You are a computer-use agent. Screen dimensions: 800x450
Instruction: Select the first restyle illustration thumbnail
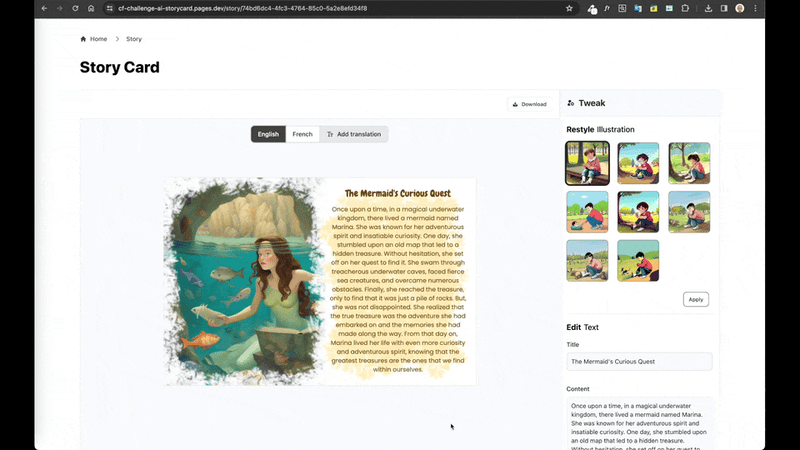[587, 163]
